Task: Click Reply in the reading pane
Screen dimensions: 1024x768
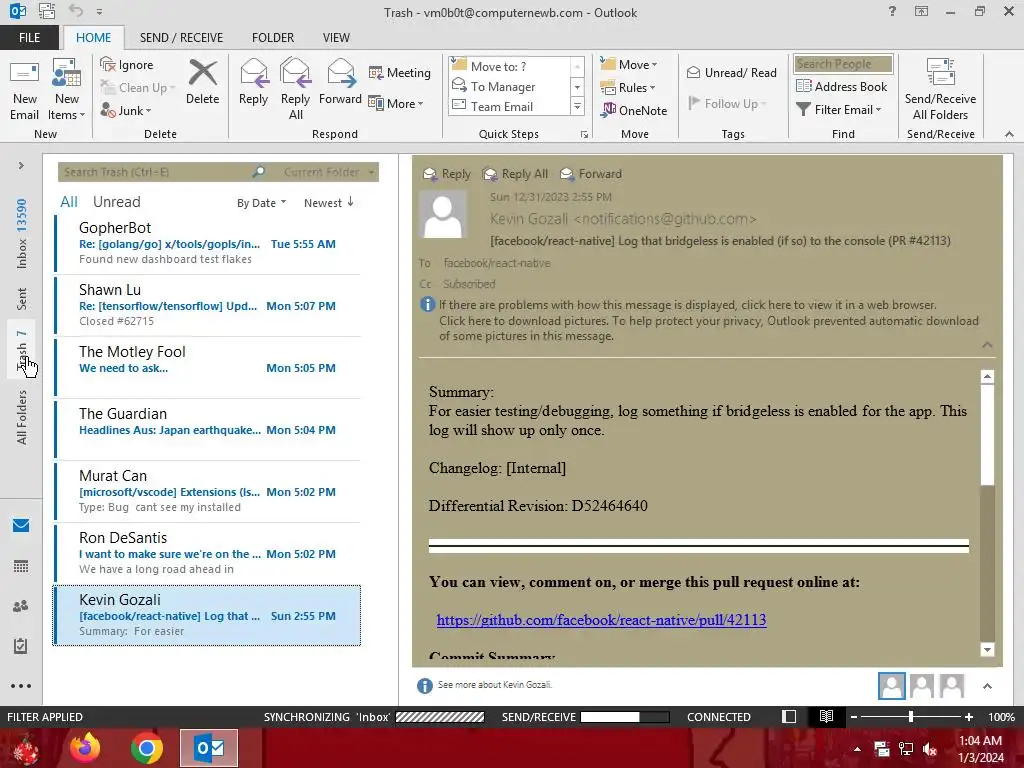Action: 447,174
